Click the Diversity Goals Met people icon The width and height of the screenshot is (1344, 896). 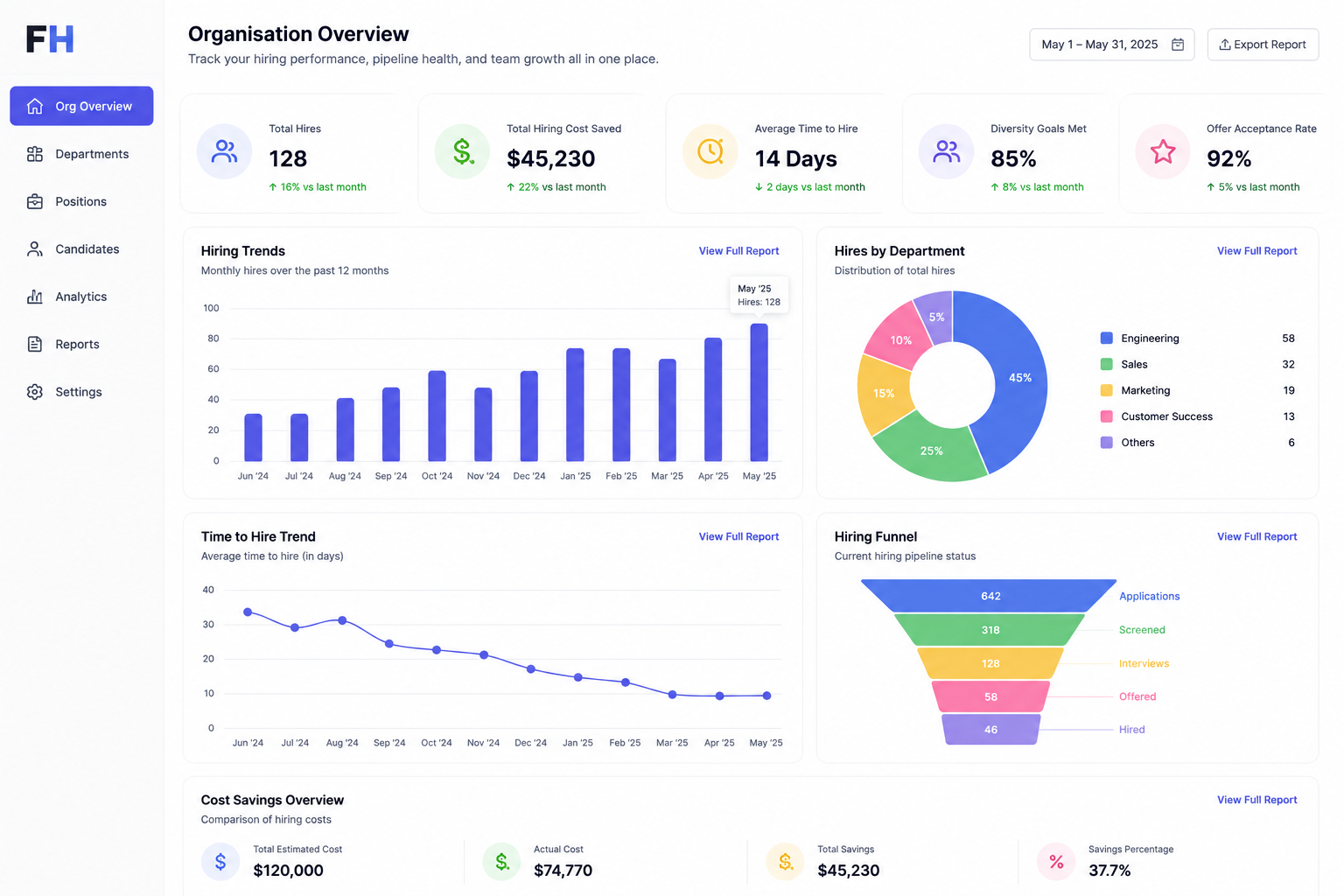tap(946, 151)
